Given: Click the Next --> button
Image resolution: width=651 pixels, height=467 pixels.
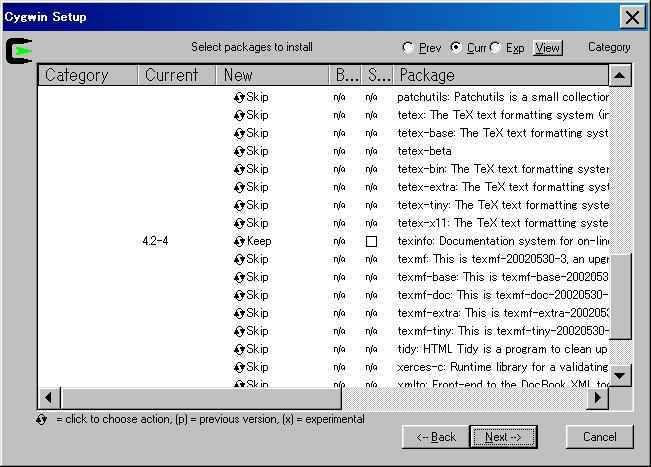Looking at the screenshot, I should (503, 437).
